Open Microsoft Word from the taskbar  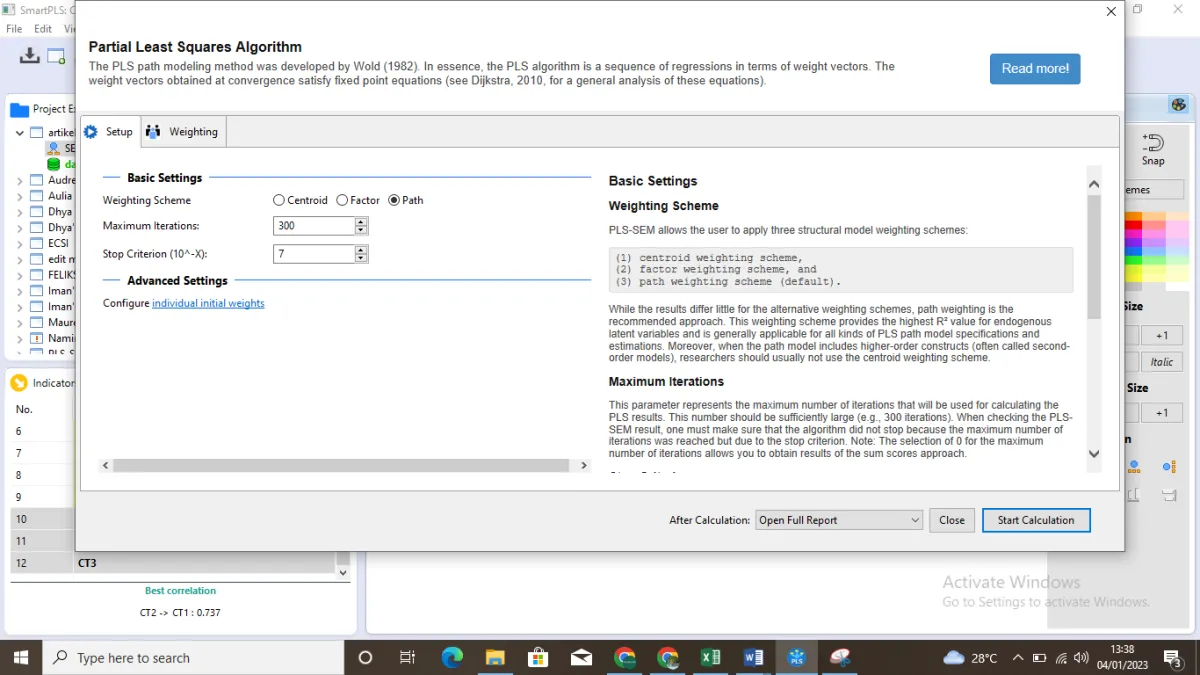pyautogui.click(x=754, y=657)
